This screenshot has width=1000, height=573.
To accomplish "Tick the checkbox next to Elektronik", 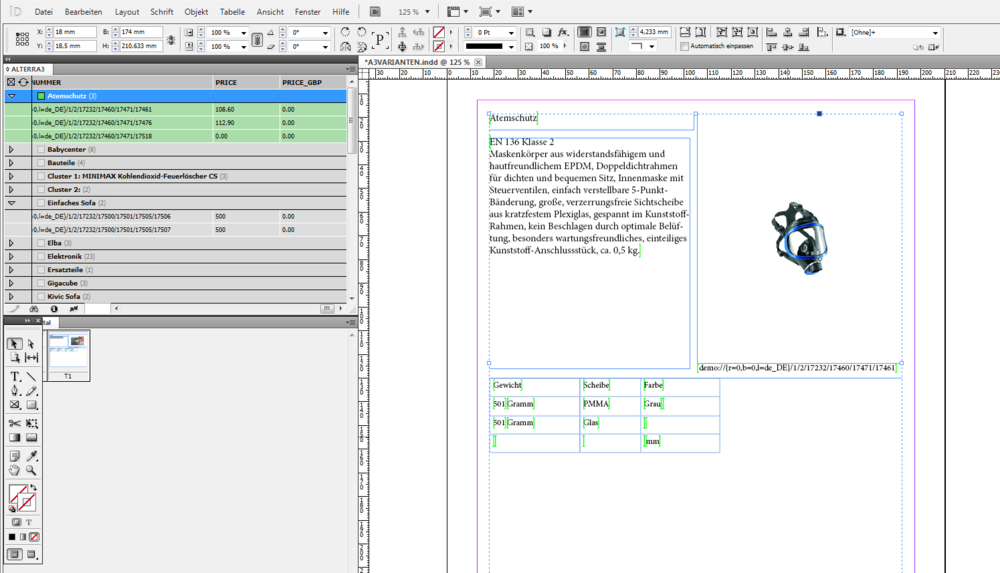I will pos(41,256).
